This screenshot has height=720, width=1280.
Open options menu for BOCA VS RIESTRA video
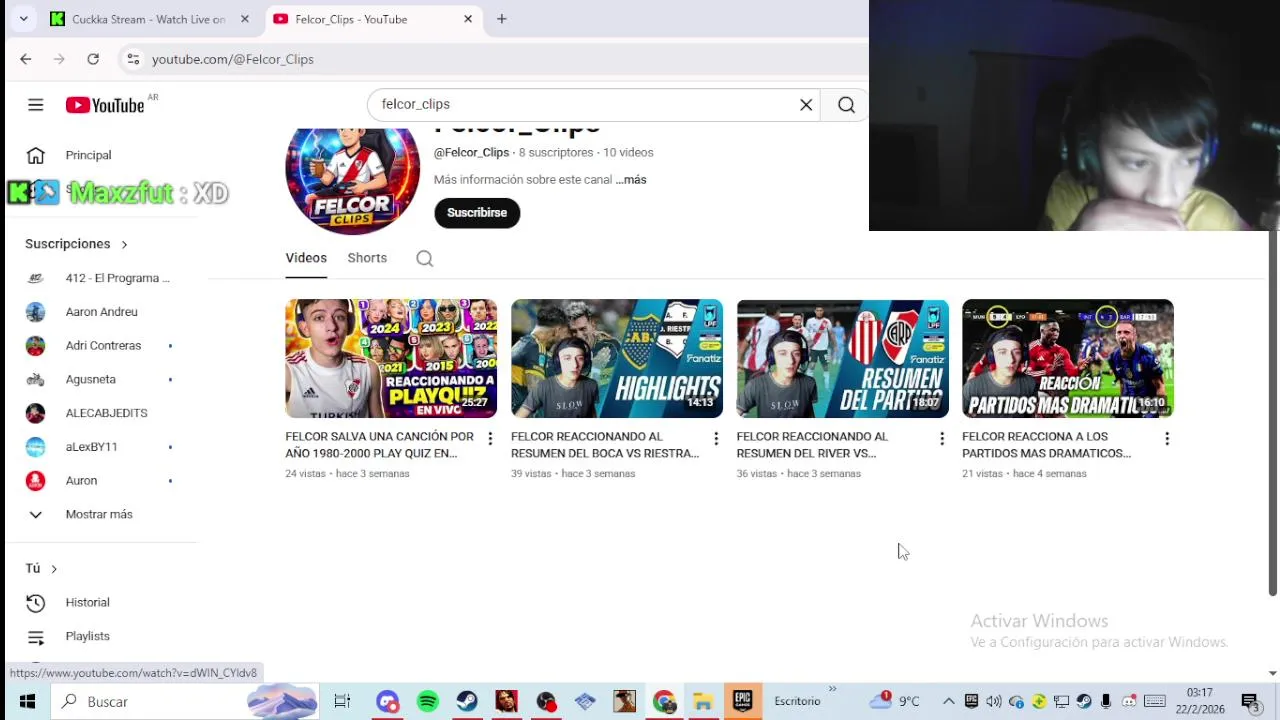click(716, 439)
